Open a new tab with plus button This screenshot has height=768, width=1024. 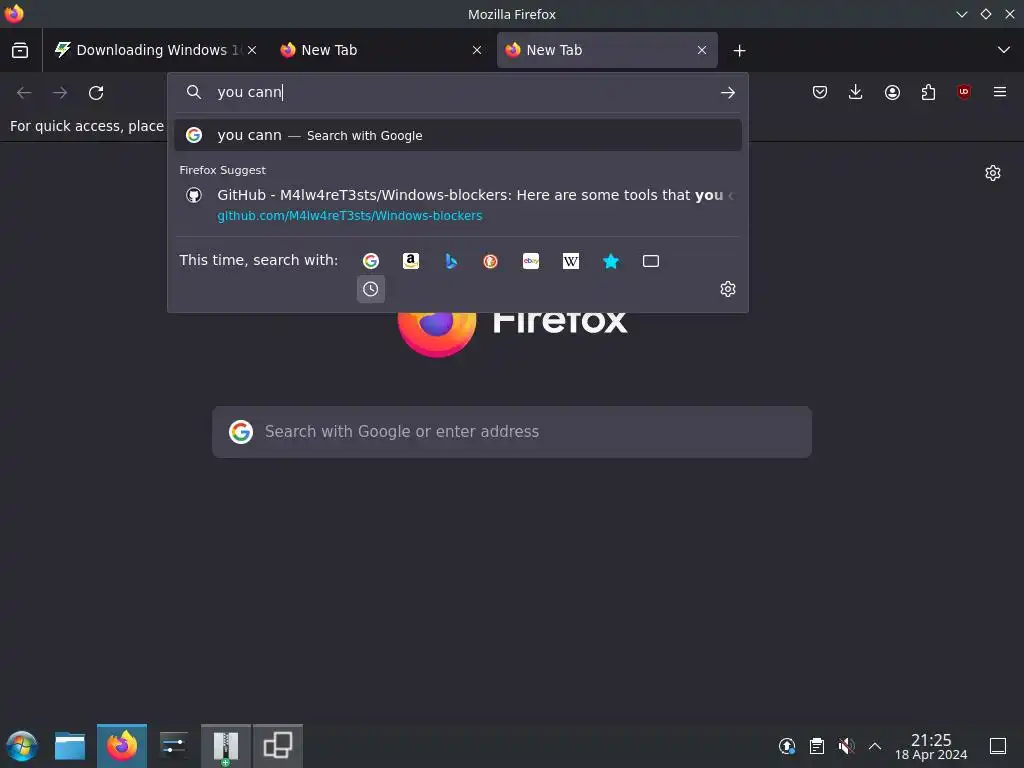(x=739, y=50)
